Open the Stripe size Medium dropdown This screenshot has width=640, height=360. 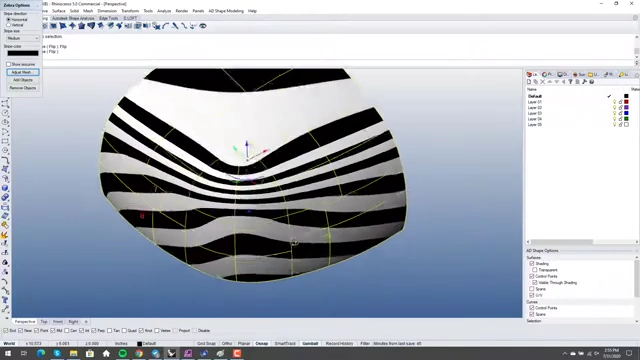pyautogui.click(x=22, y=38)
